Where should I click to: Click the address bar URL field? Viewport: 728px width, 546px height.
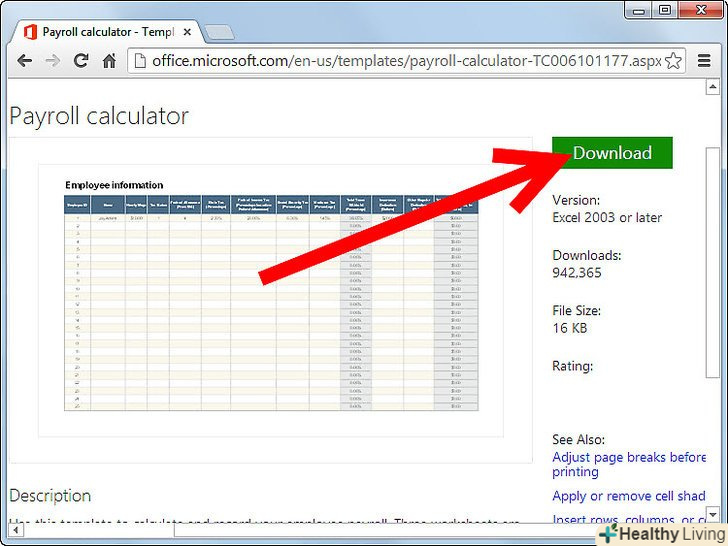406,61
